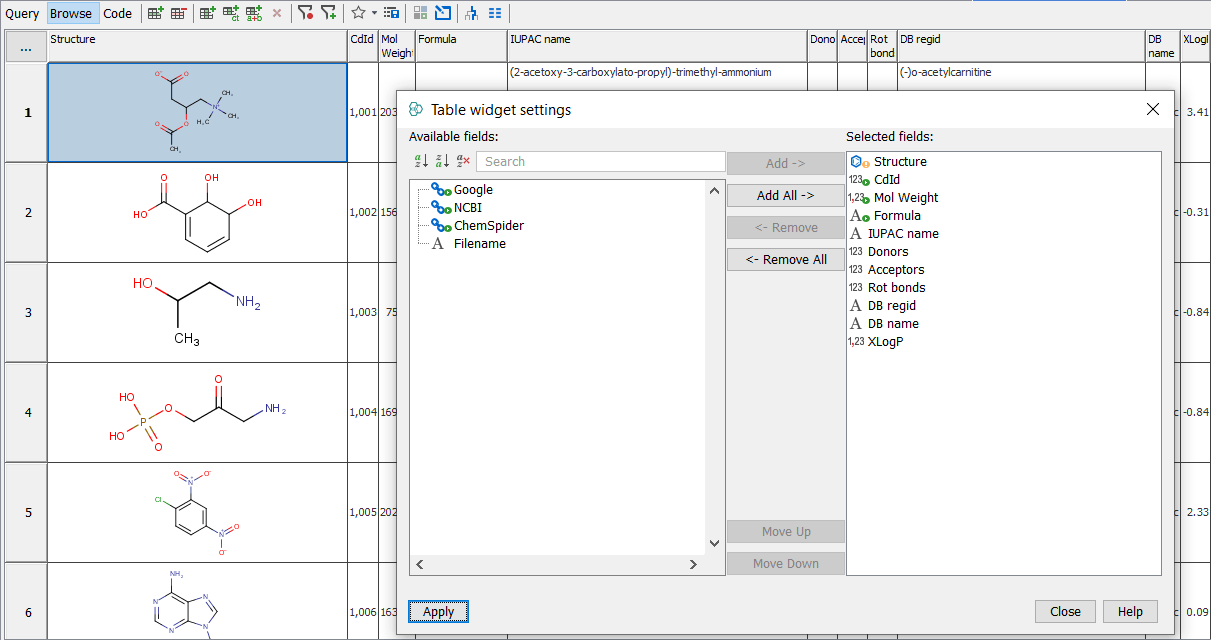
Task: Switch to the Query tab
Action: 23,13
